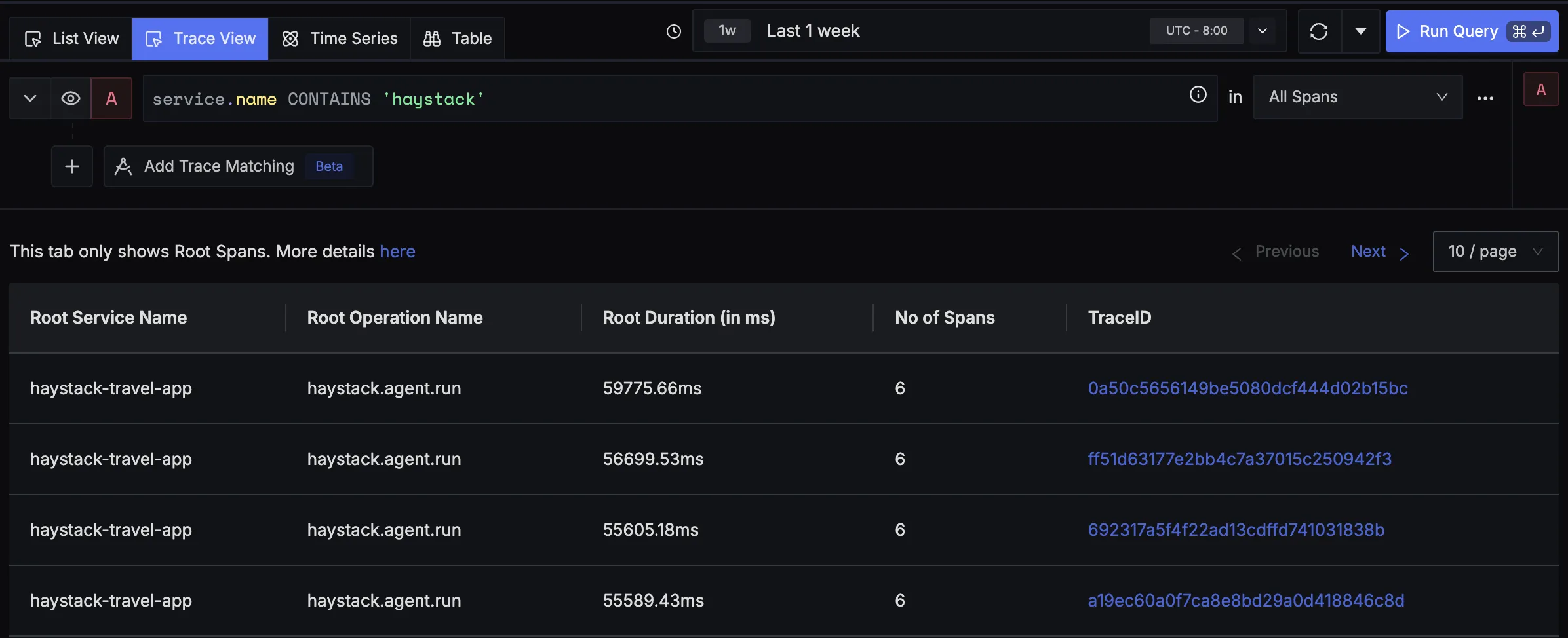Collapse query A with chevron

30,98
